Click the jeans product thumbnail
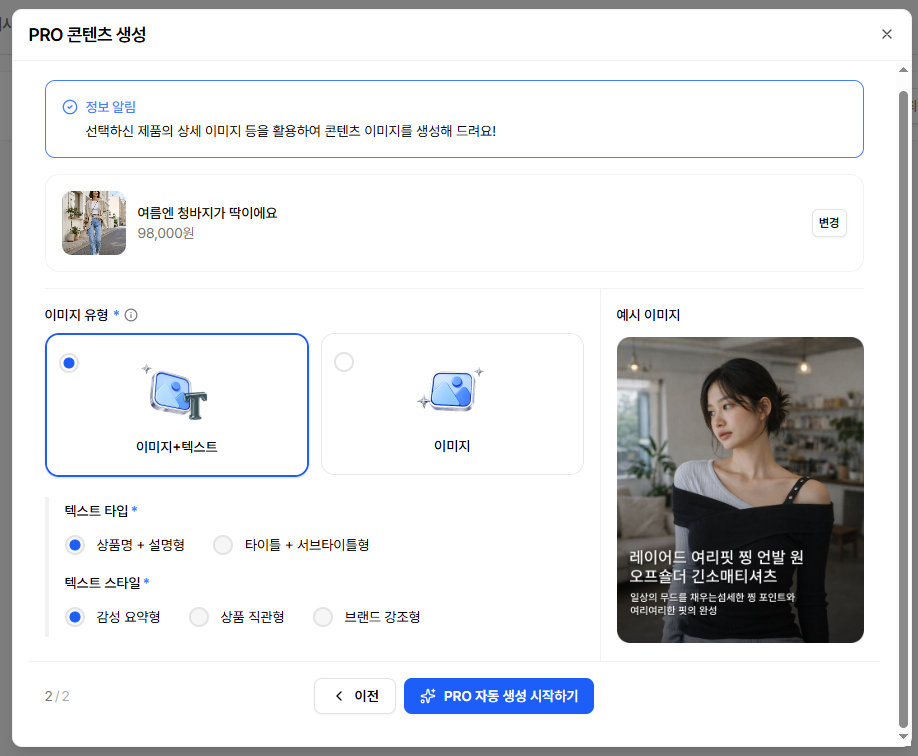 point(94,223)
